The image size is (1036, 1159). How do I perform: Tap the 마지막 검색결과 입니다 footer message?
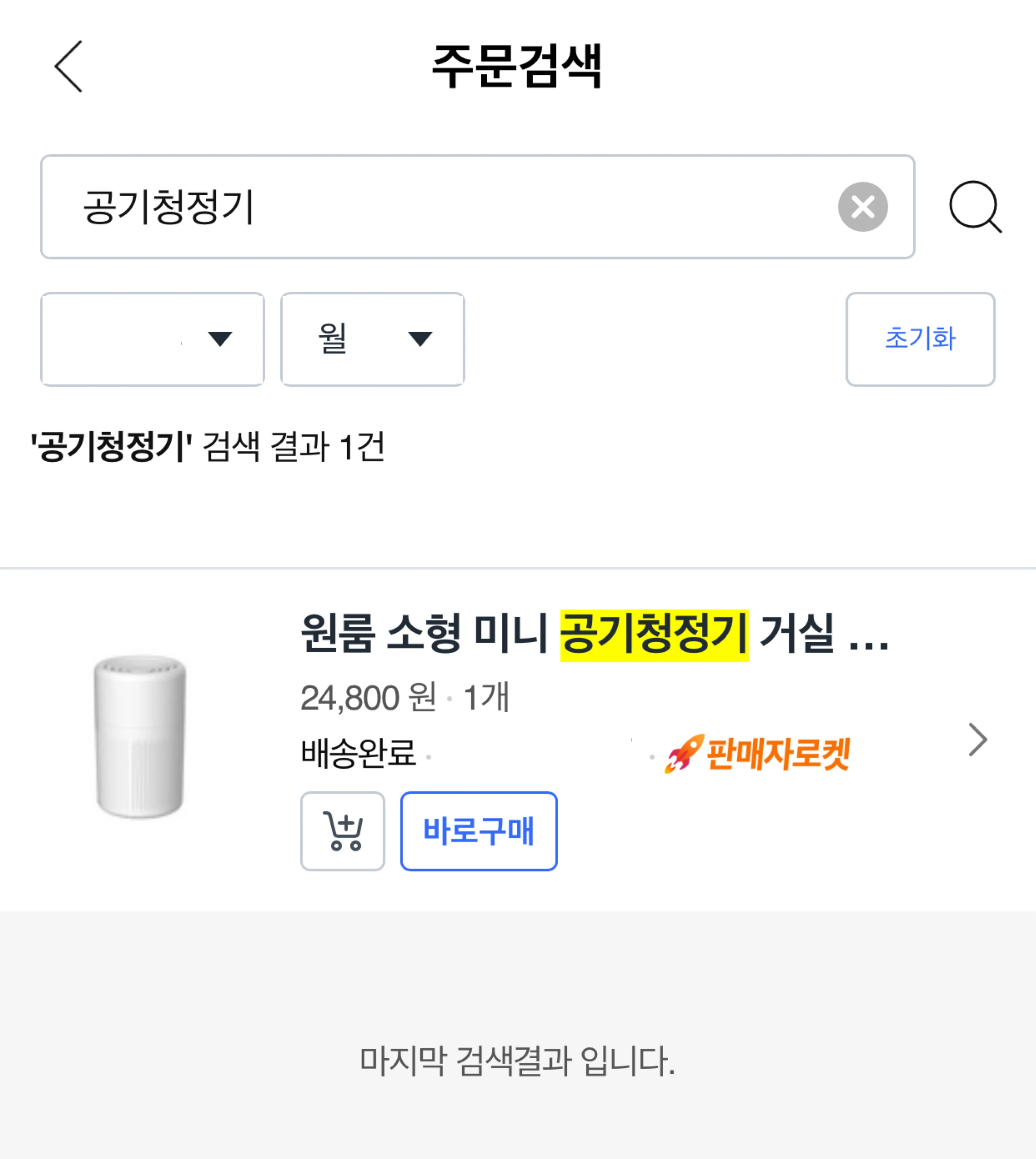click(517, 1062)
